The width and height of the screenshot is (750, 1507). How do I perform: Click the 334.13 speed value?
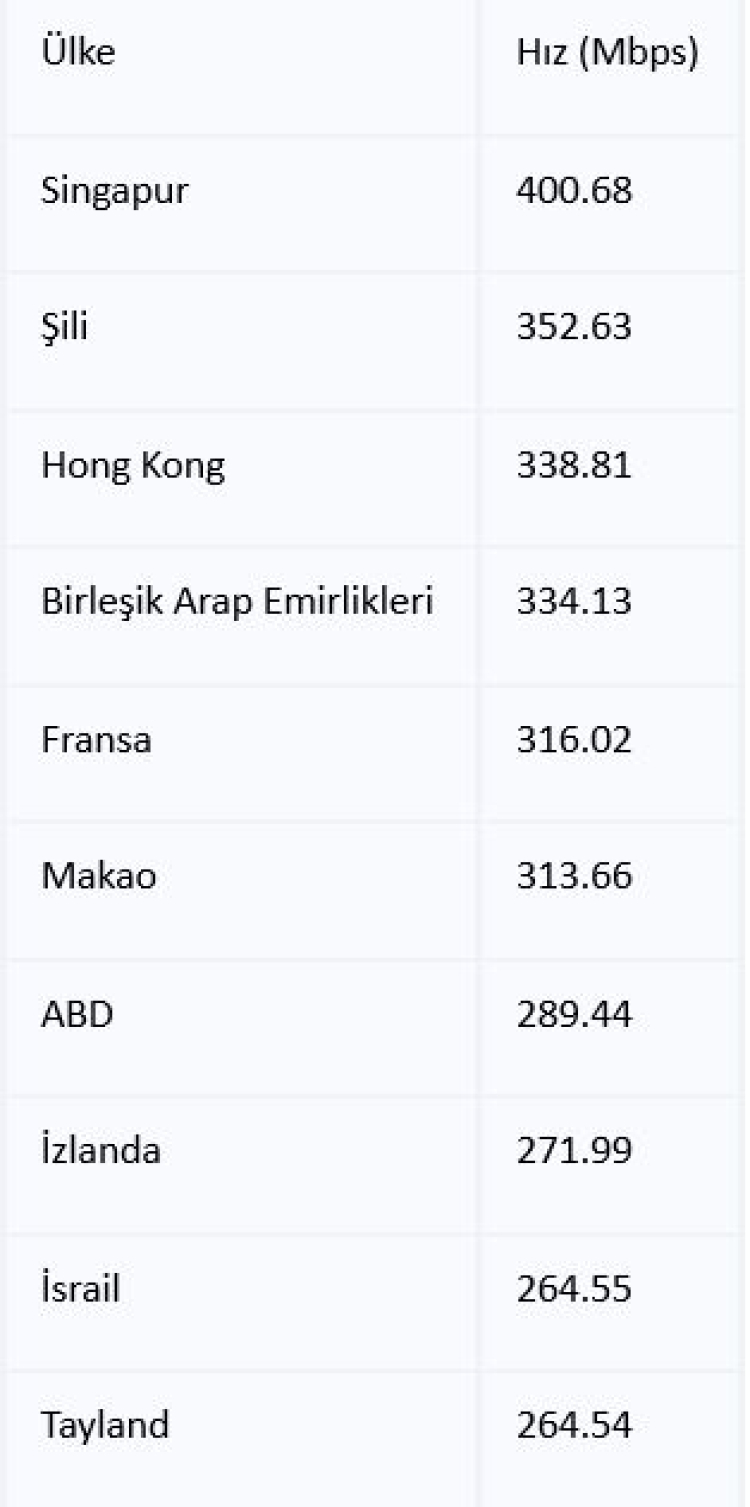[574, 602]
